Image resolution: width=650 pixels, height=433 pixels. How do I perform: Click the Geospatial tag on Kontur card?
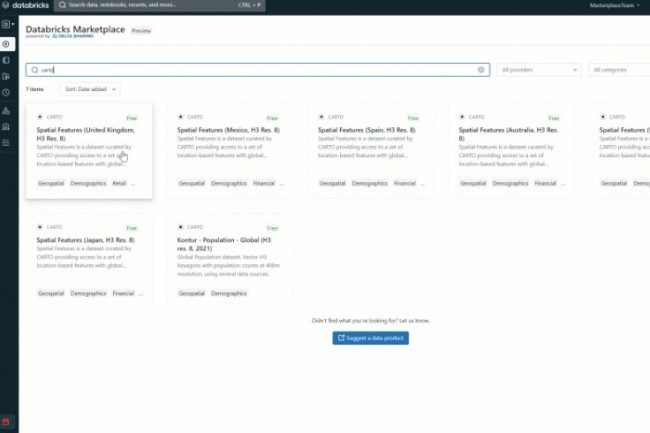pyautogui.click(x=192, y=293)
